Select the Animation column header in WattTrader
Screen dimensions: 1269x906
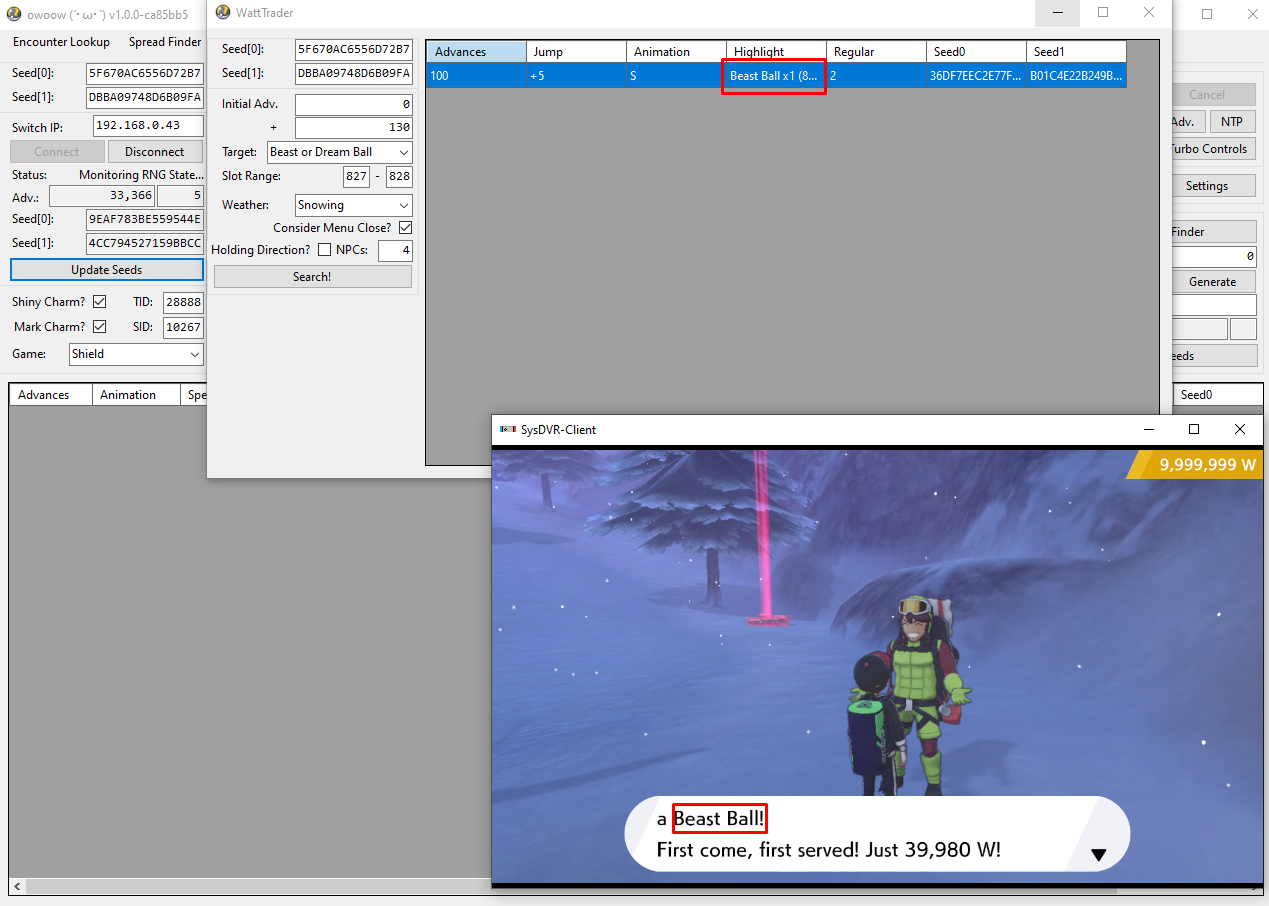tap(676, 52)
